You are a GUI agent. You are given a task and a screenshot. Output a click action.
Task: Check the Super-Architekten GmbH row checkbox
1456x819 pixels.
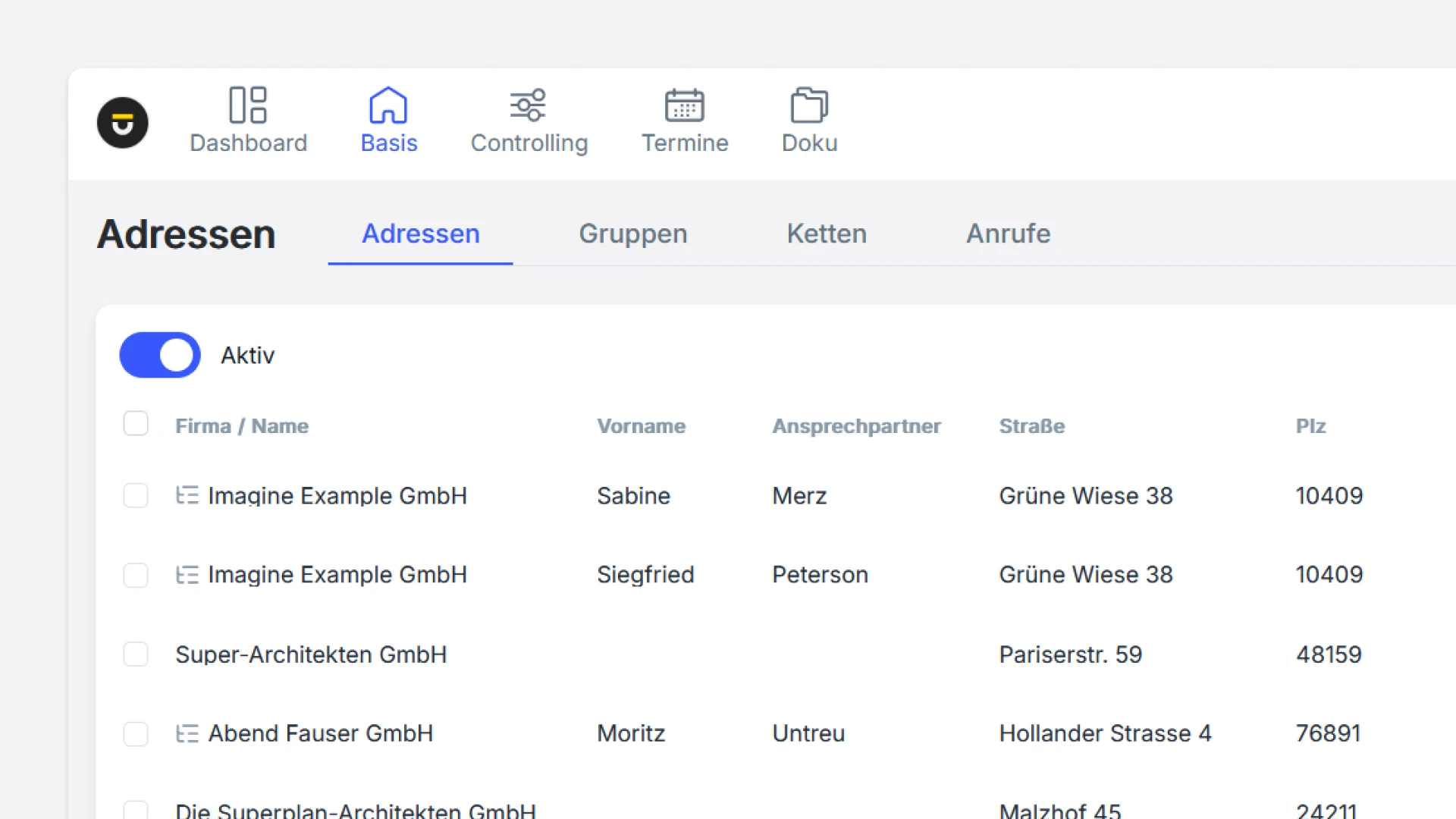click(x=136, y=654)
